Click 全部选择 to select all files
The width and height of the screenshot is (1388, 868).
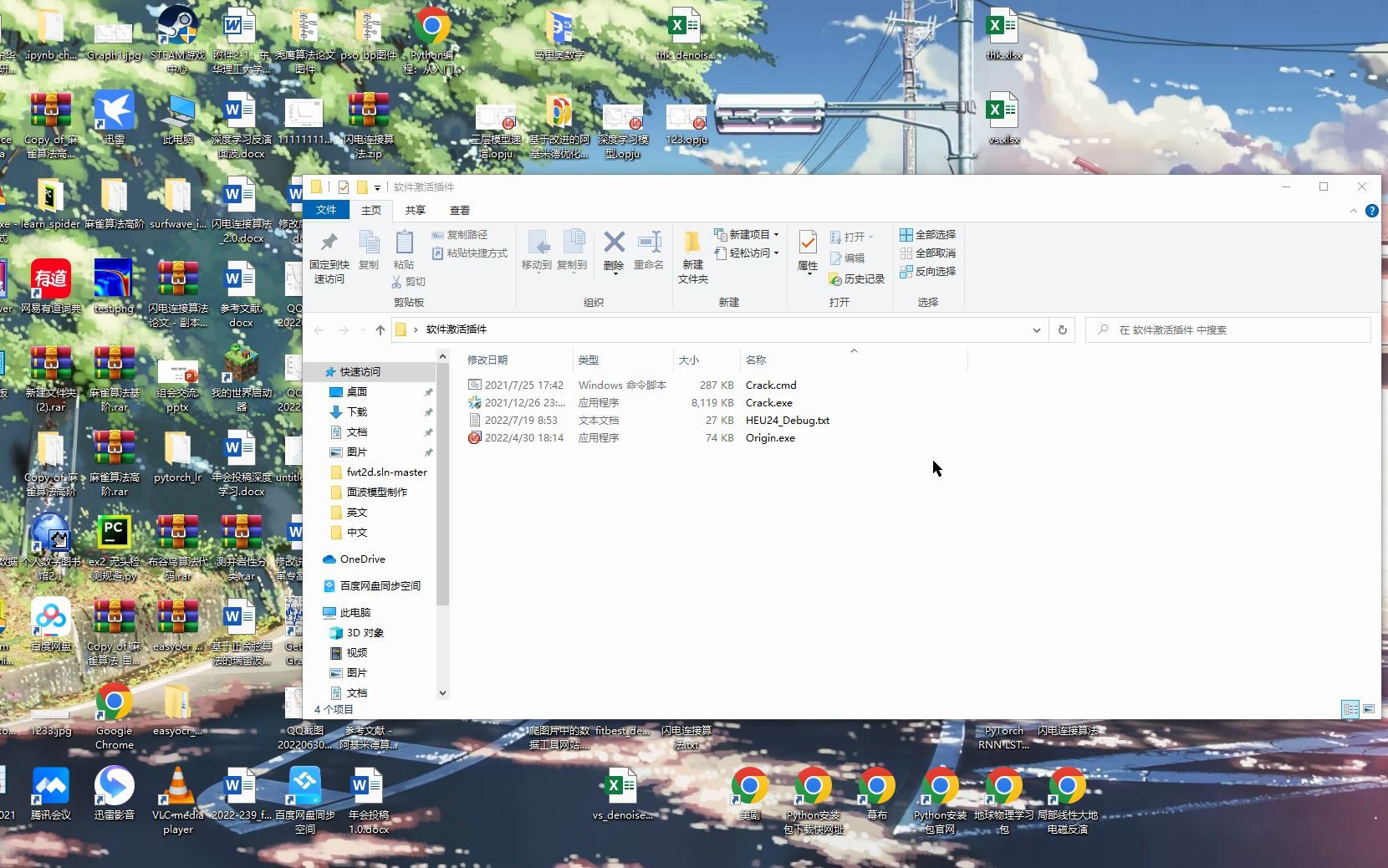(x=927, y=235)
